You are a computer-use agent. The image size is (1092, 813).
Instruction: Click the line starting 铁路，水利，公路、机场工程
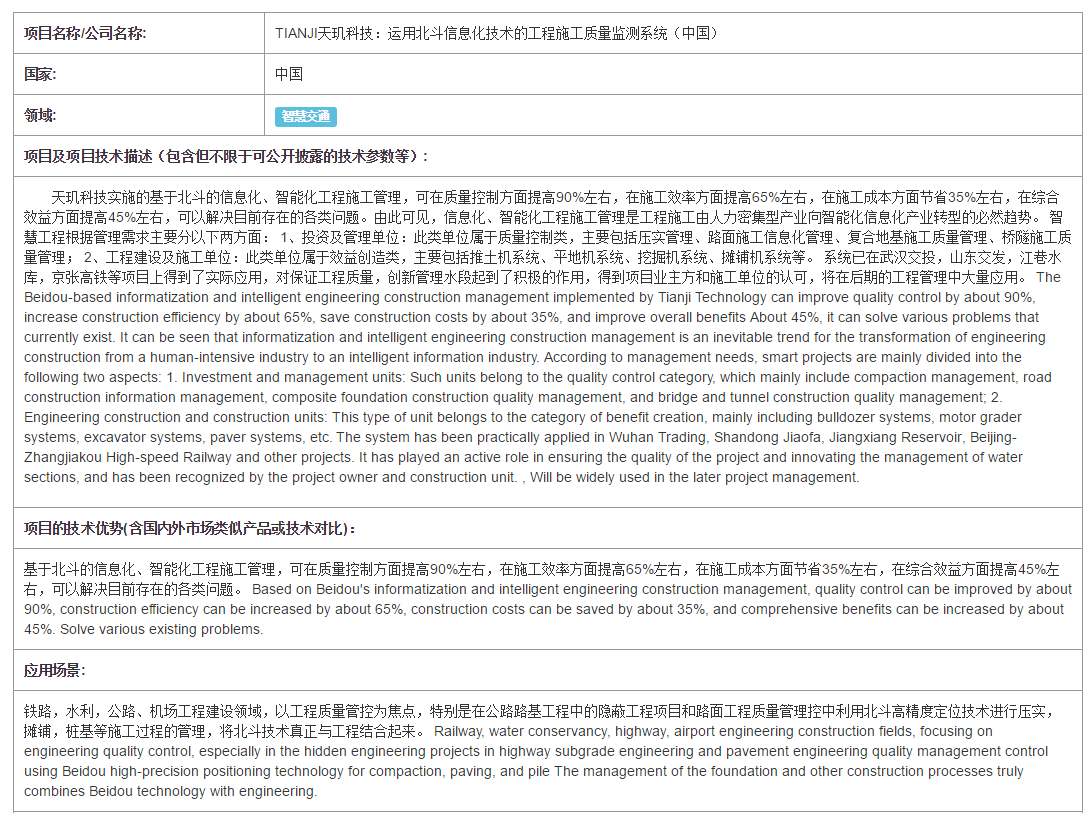click(538, 711)
